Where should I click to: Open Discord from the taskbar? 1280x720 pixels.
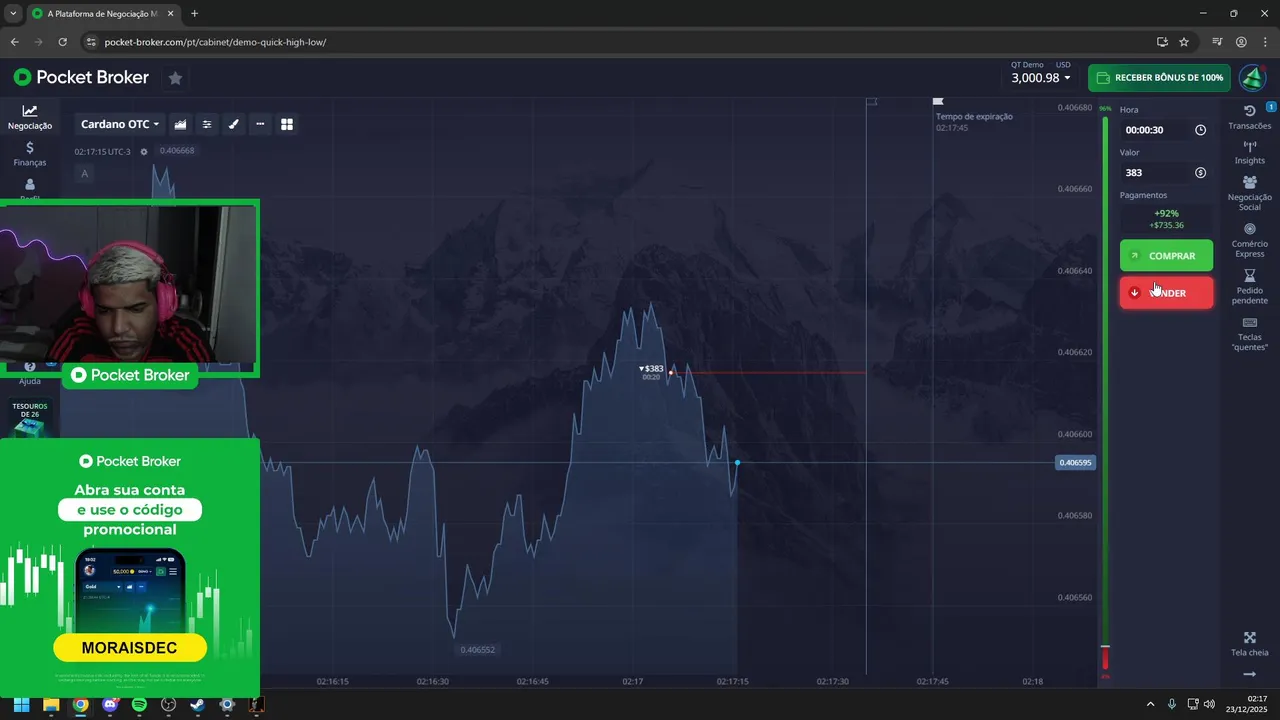[110, 705]
